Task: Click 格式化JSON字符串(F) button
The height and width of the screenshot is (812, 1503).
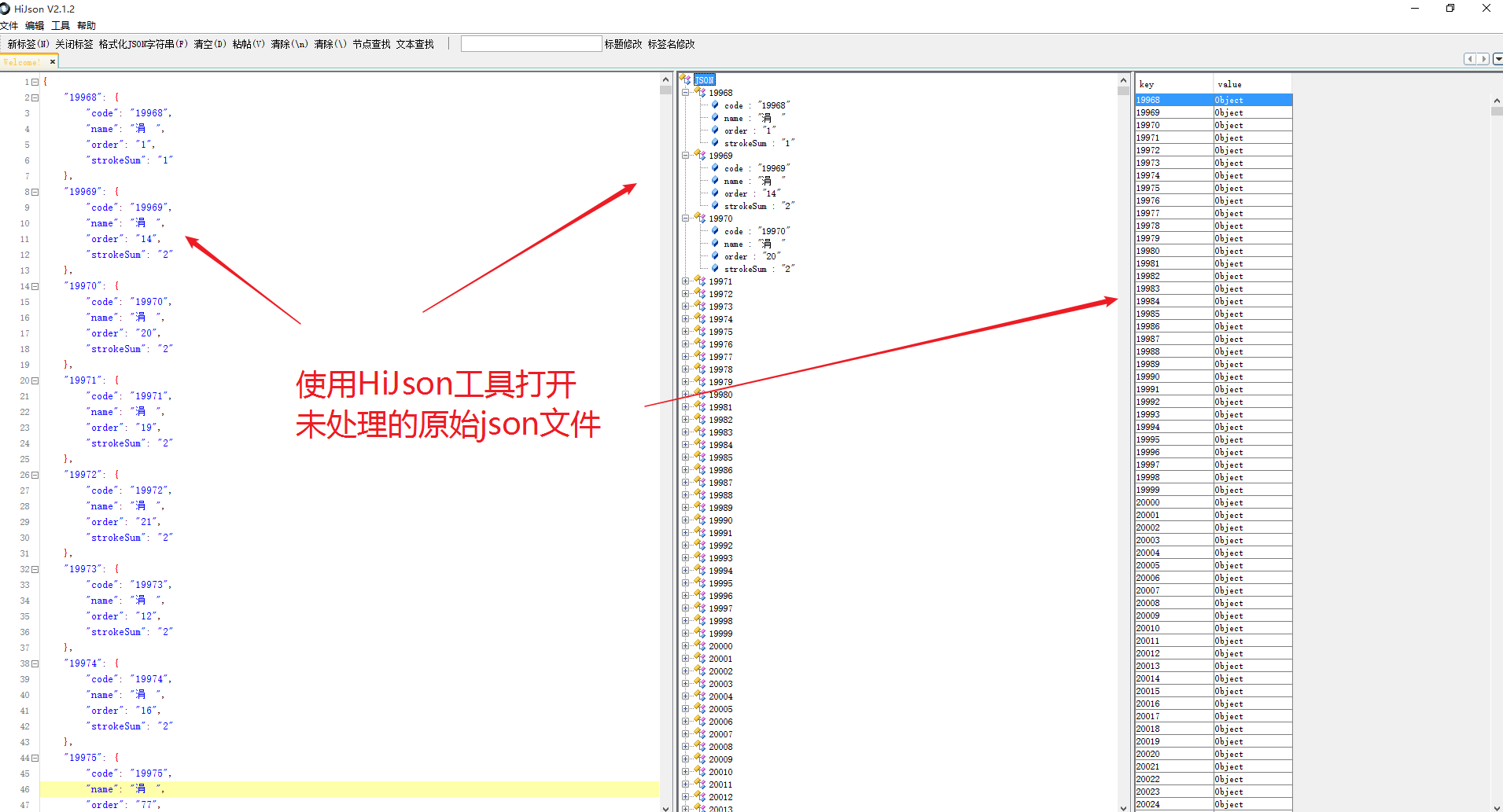Action: [143, 44]
